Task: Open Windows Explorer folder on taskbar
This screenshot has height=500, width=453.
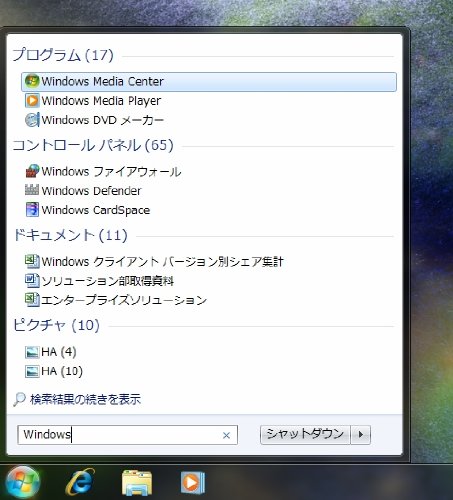Action: 137,482
